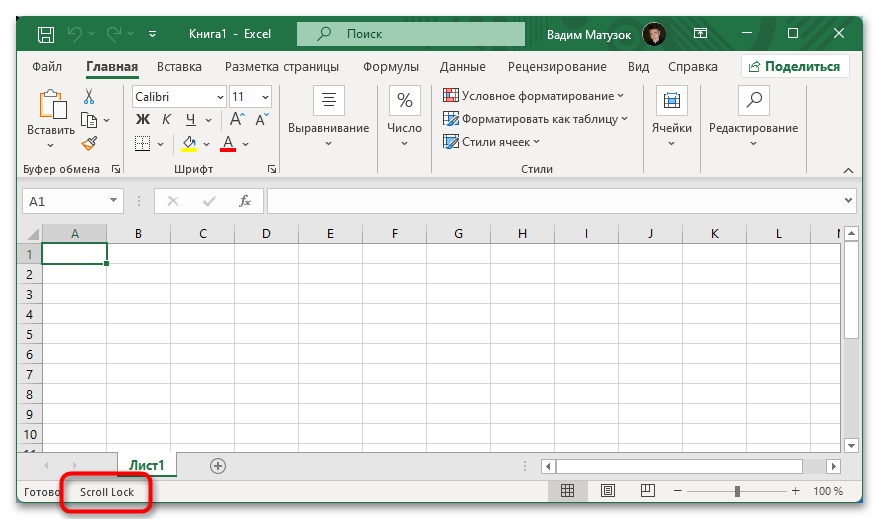Apply cell borders icon

[142, 143]
